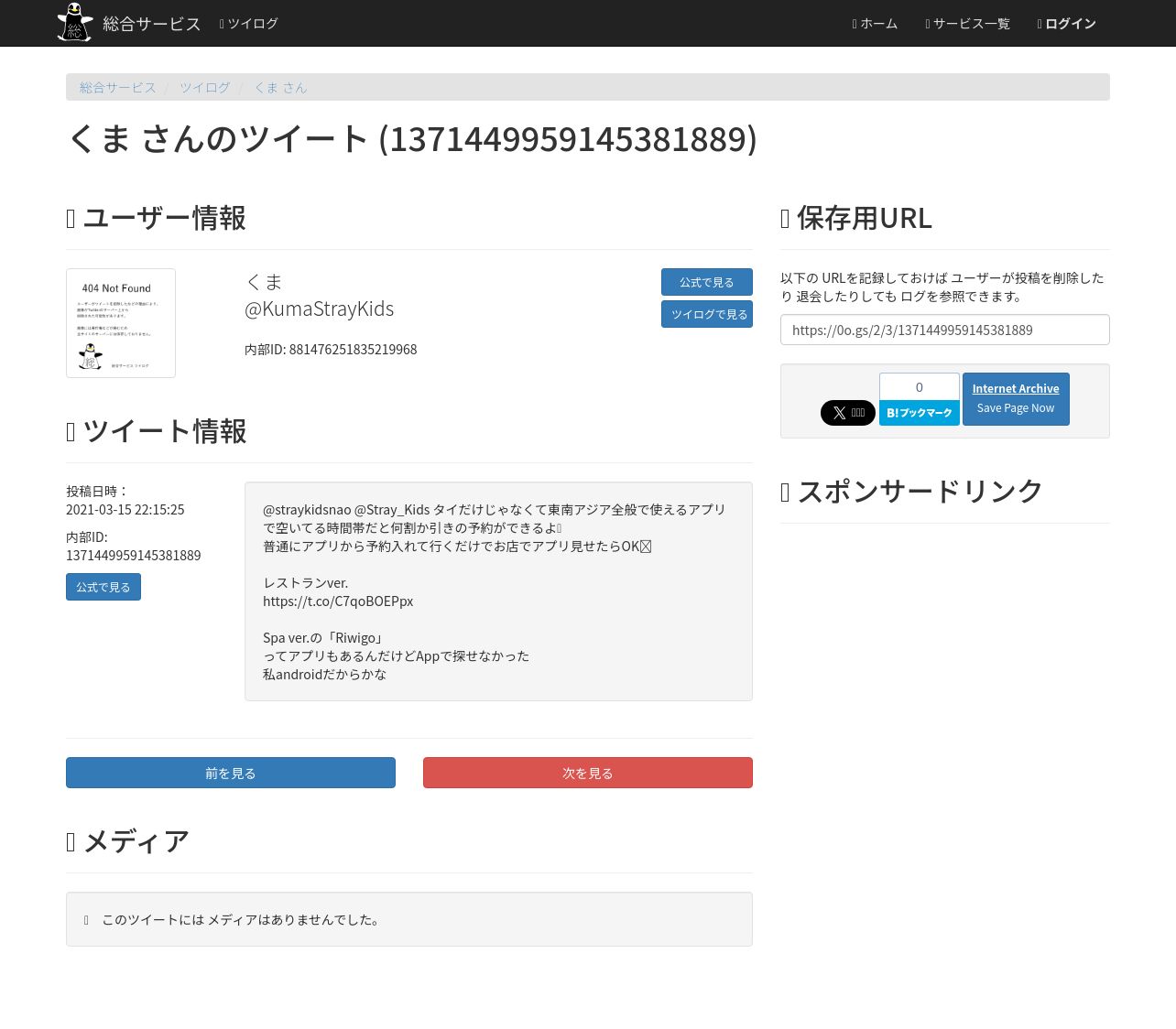1176x1029 pixels.
Task: Click the 保存用URL heading
Action: tap(856, 218)
